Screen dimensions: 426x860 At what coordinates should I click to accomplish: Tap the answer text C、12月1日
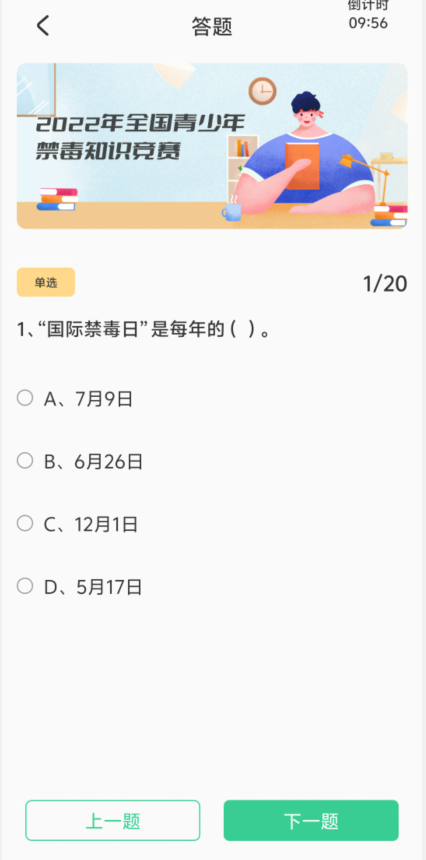90,525
